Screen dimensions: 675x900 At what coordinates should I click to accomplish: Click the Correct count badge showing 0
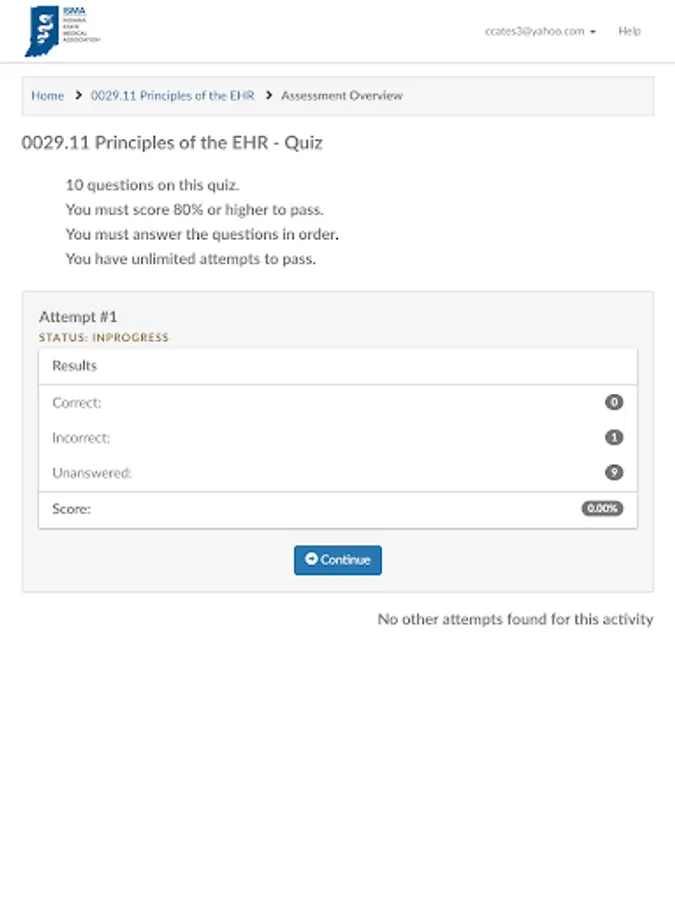pos(614,402)
